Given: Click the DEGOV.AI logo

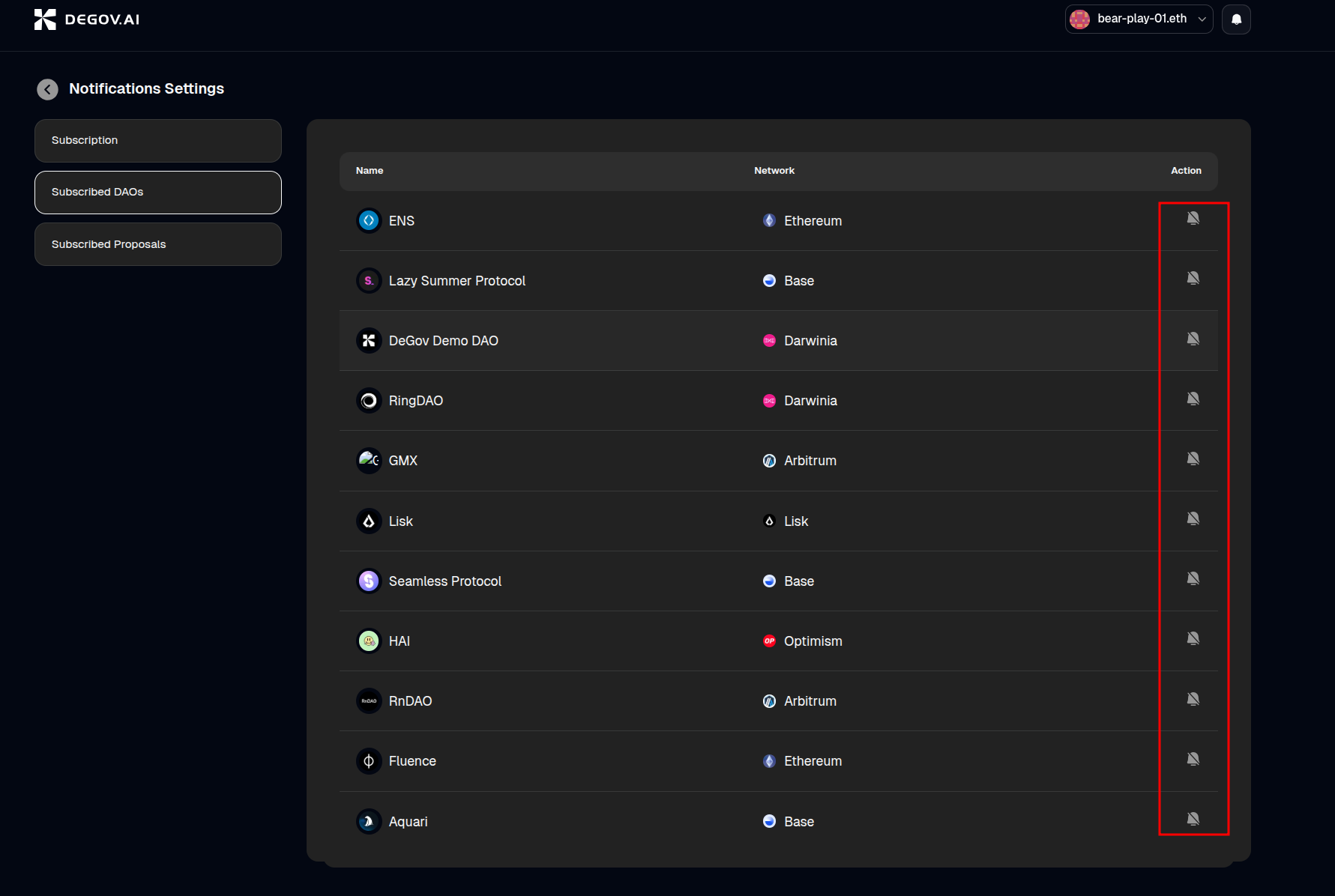Looking at the screenshot, I should coord(87,19).
